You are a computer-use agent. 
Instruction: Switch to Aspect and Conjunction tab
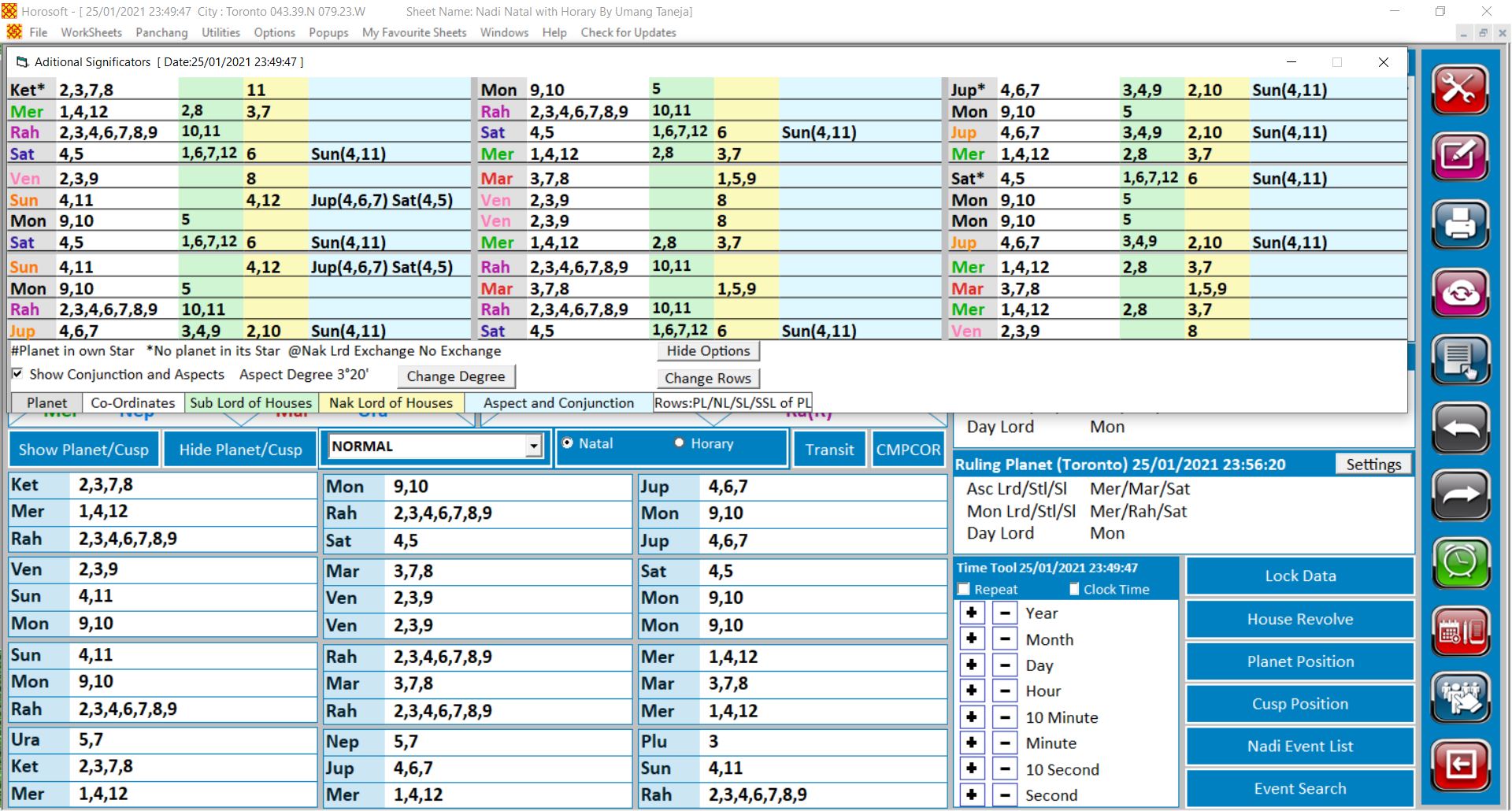tap(558, 402)
